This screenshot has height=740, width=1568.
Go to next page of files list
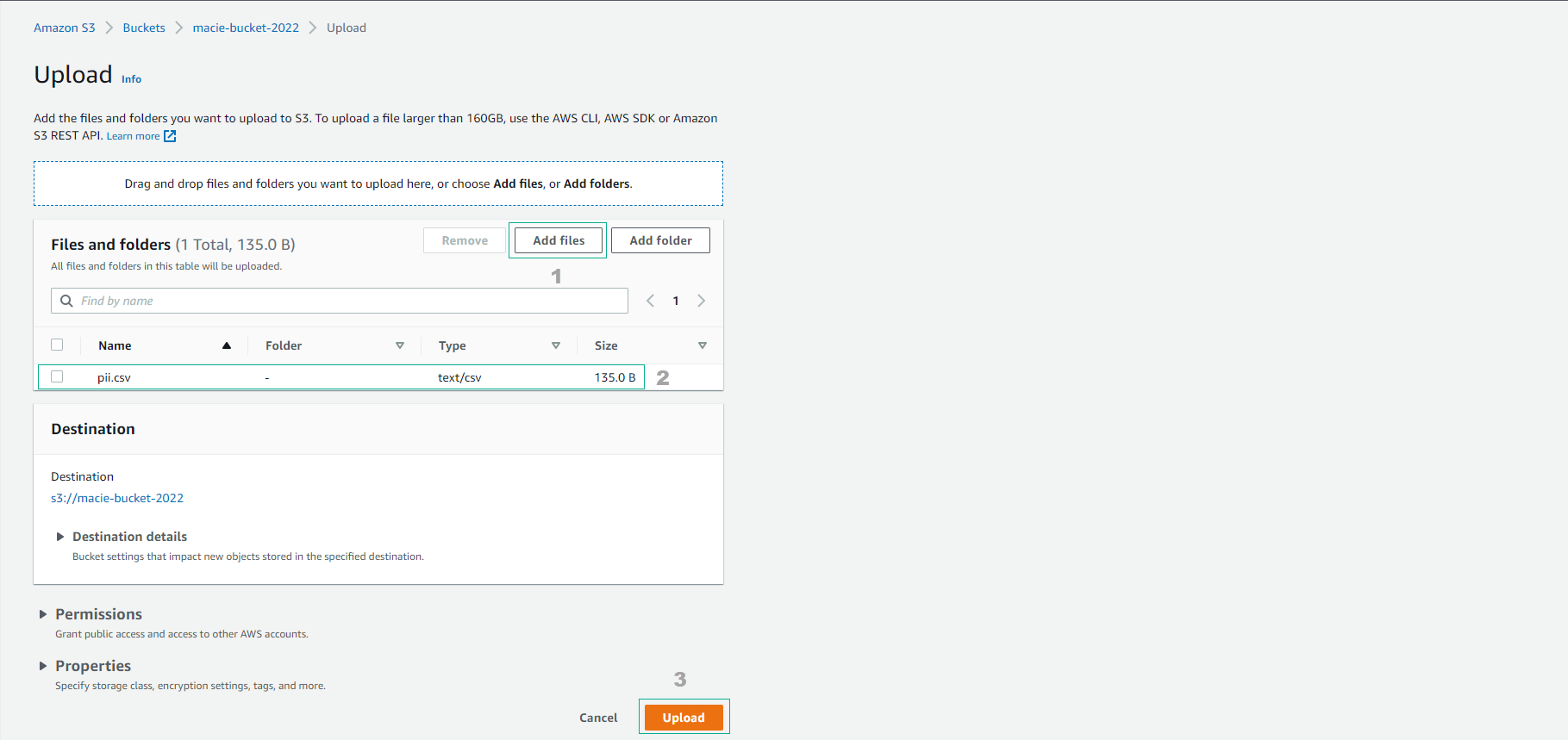pyautogui.click(x=702, y=301)
